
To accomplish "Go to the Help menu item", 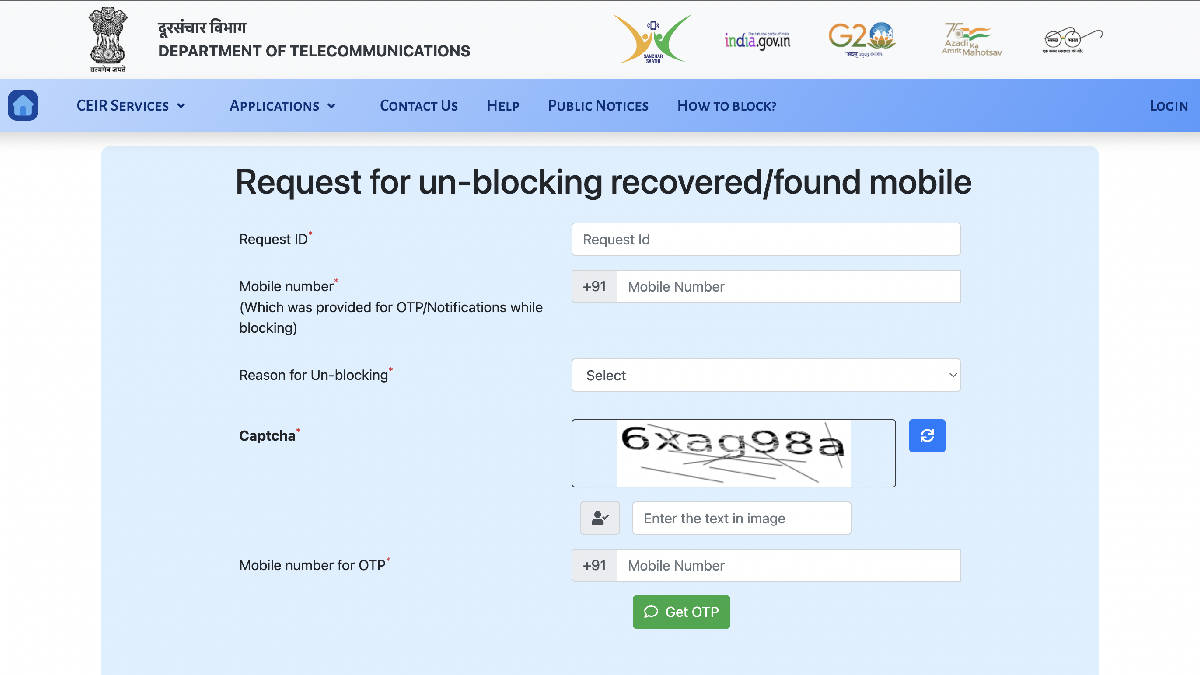I will (x=503, y=106).
